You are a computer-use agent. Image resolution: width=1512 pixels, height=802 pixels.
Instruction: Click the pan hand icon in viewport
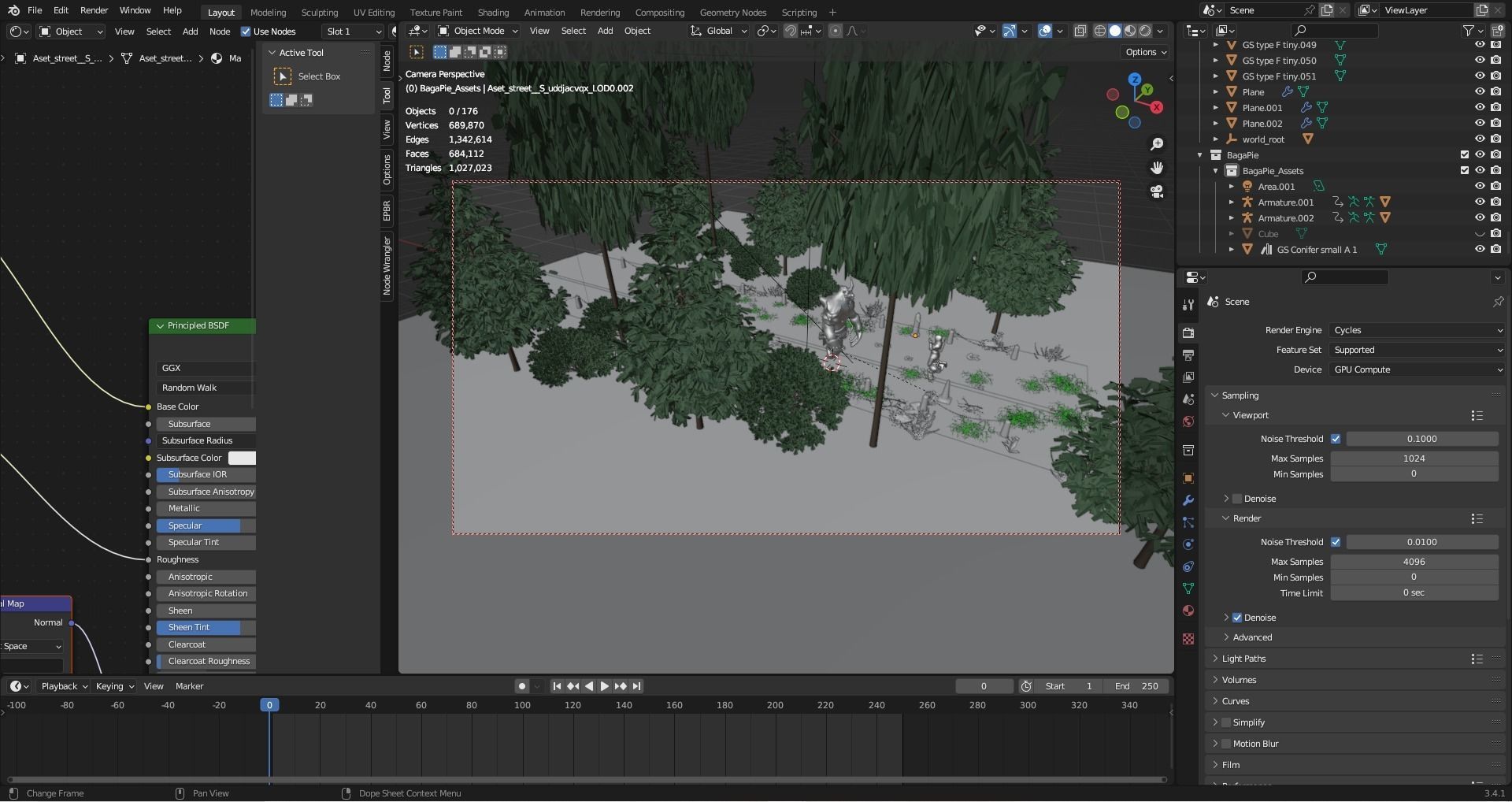coord(1156,168)
